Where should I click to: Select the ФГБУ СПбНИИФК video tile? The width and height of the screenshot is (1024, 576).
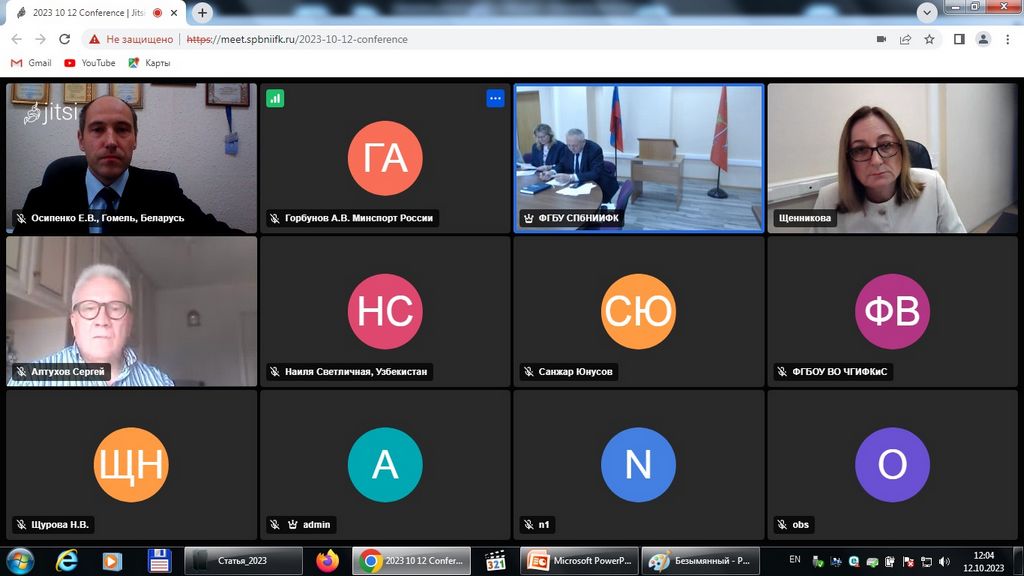[x=639, y=158]
